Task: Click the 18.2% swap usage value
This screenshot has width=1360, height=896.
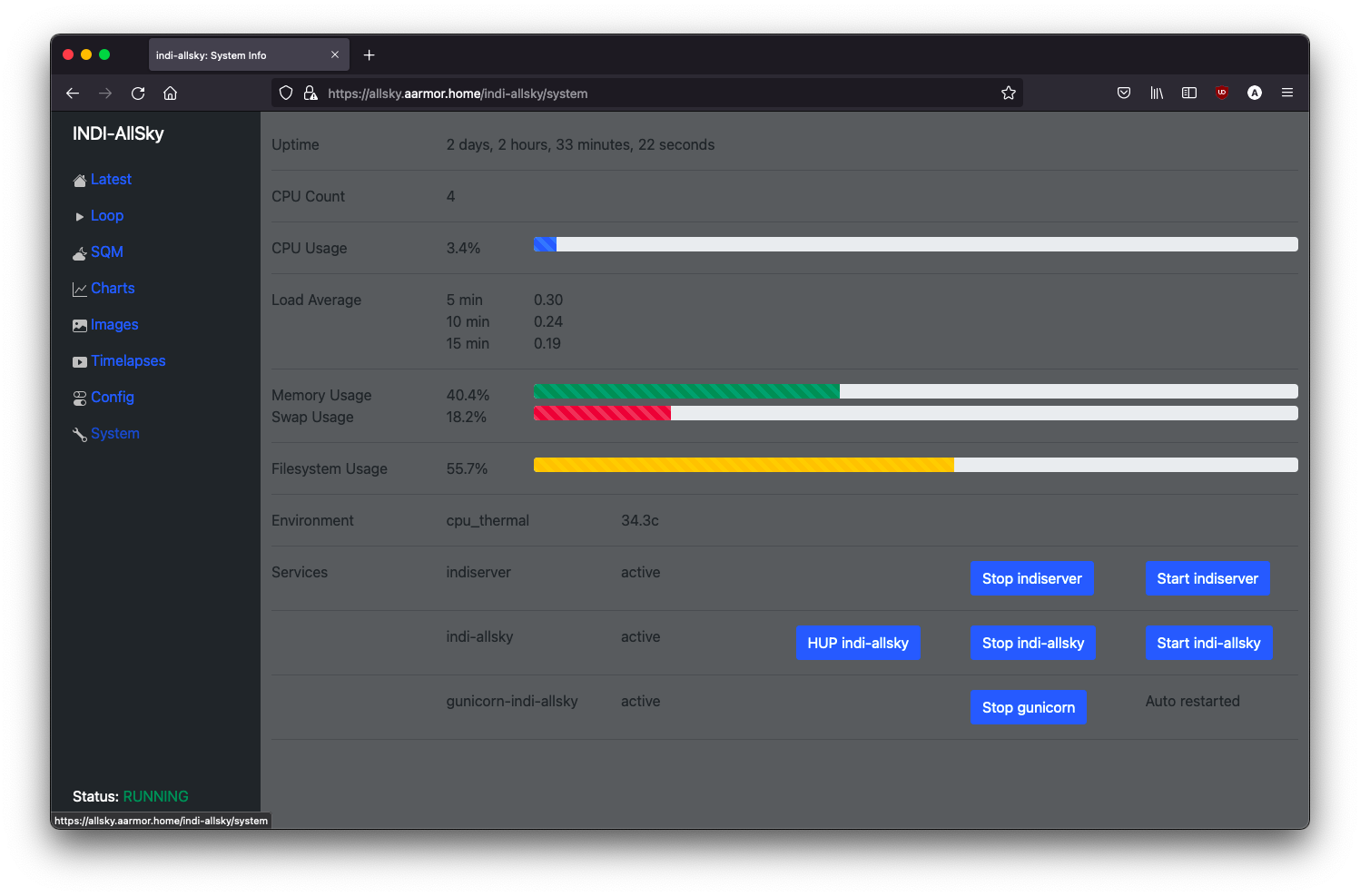Action: tap(466, 417)
